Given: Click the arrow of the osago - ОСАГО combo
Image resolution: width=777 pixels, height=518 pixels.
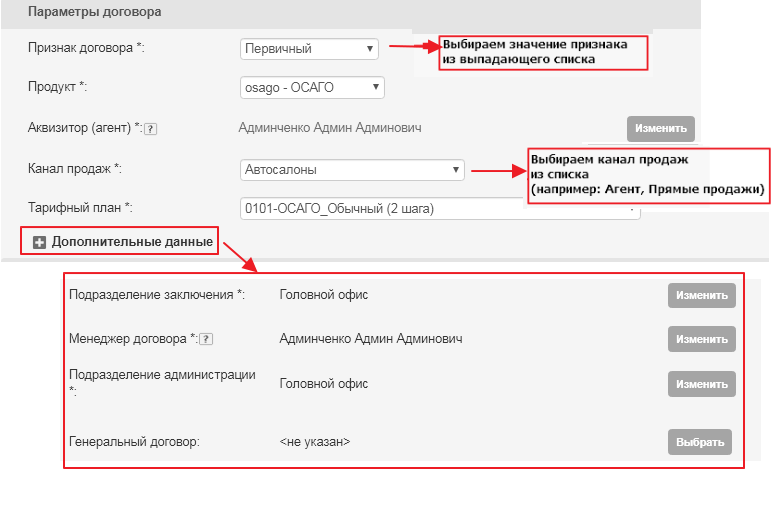Looking at the screenshot, I should pos(376,87).
